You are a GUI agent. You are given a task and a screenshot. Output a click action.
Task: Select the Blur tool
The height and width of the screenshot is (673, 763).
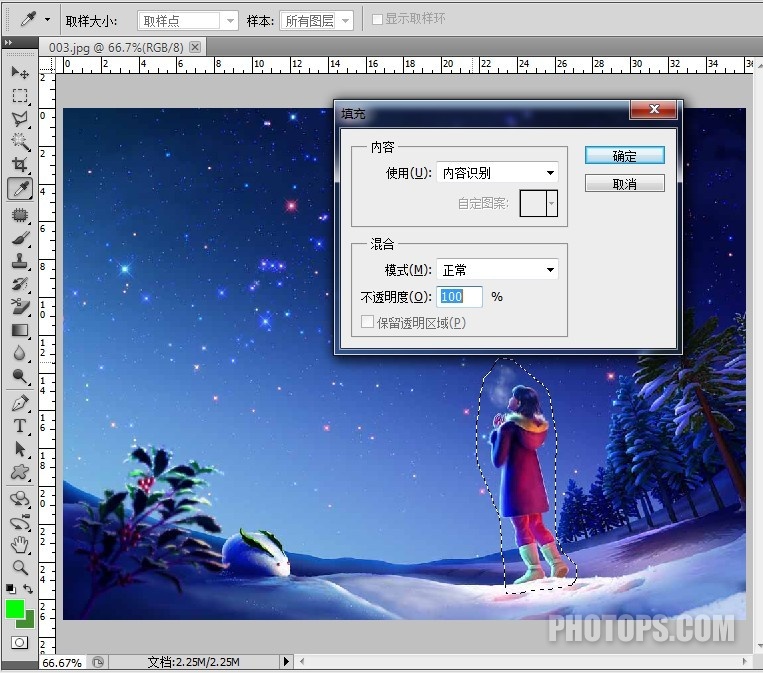click(20, 353)
